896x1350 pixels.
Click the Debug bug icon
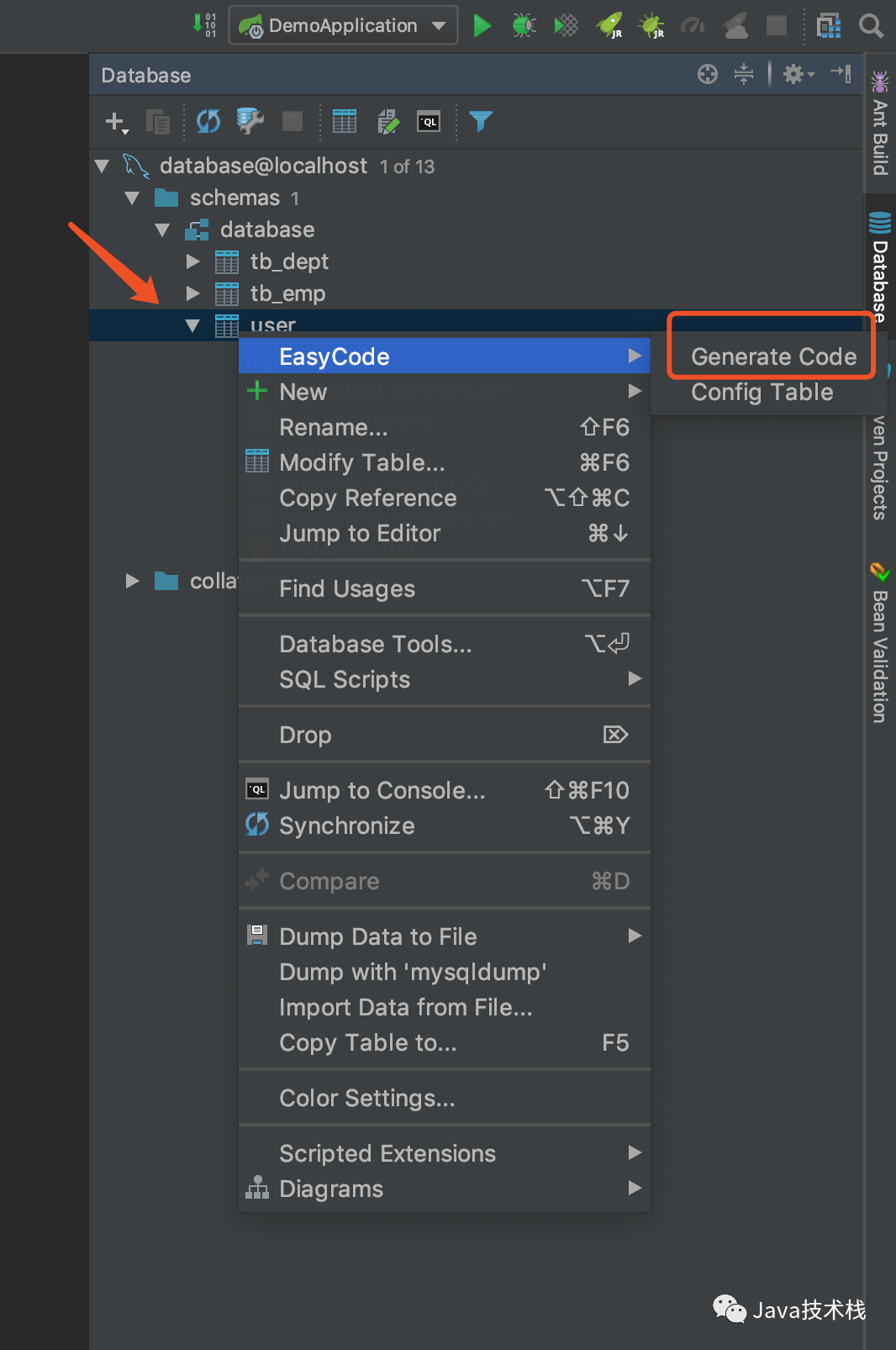point(524,26)
